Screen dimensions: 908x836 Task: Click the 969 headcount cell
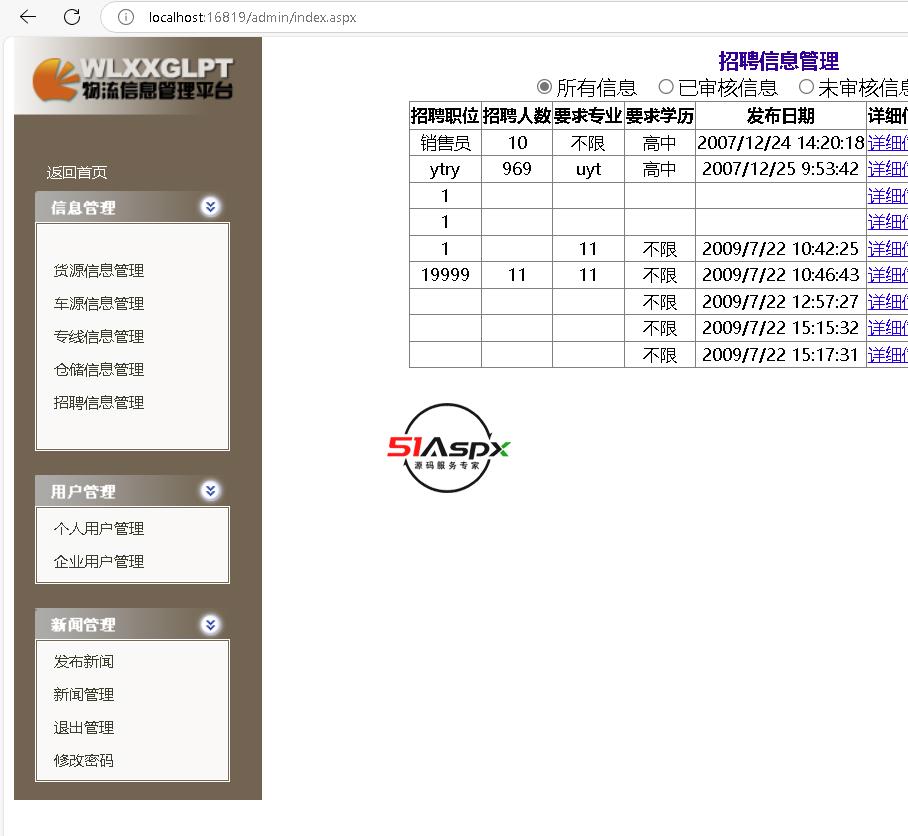[517, 169]
